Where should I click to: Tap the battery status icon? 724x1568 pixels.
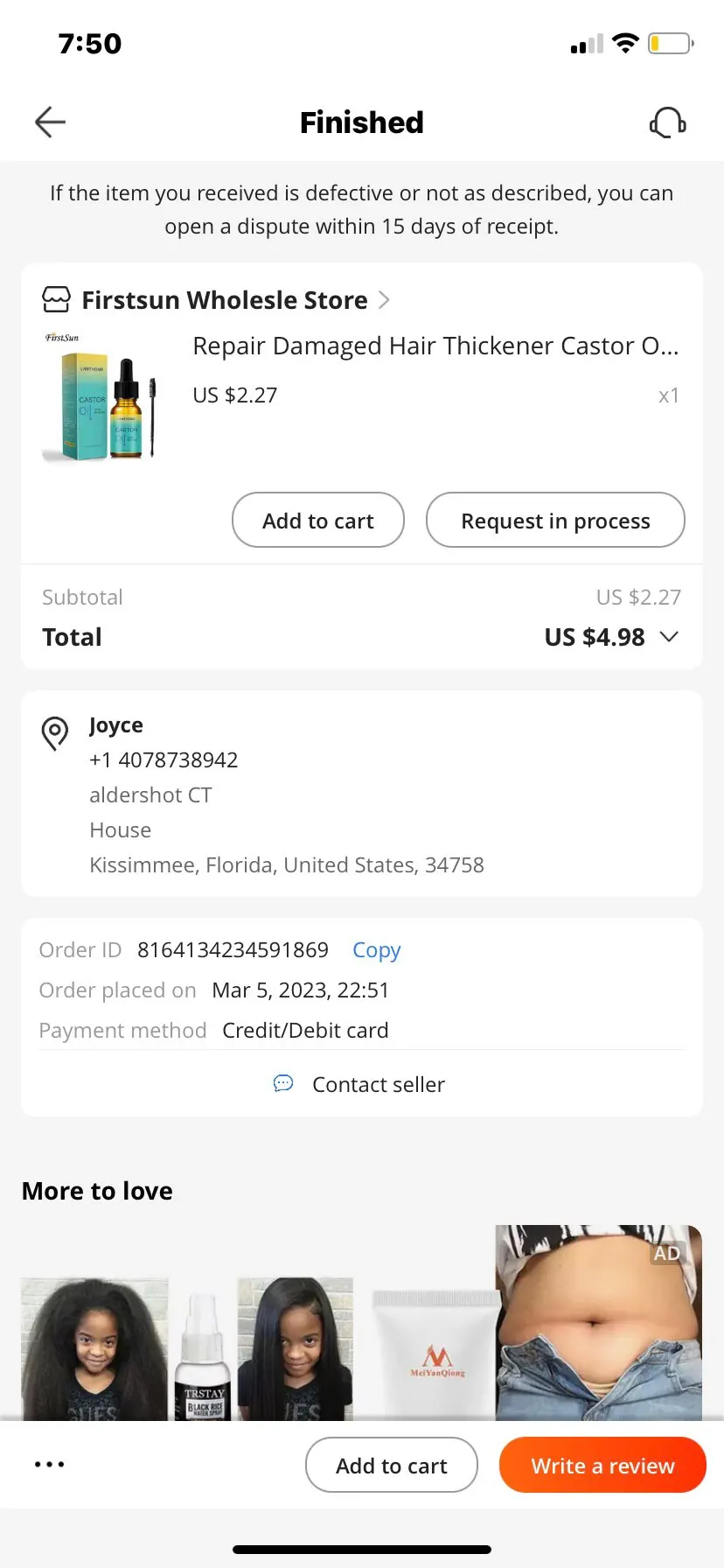point(671,43)
